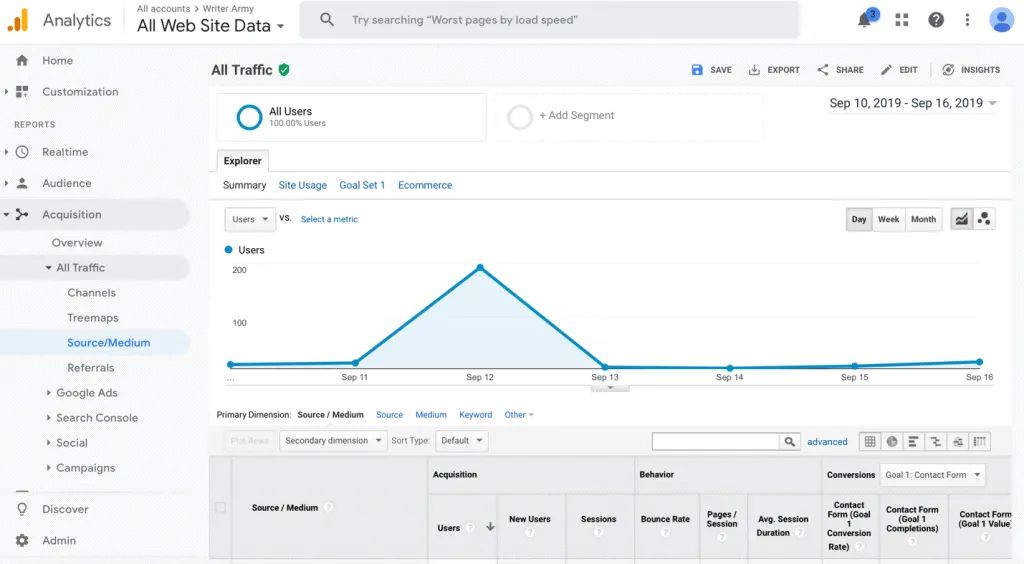
Task: Switch chart to motion chart view
Action: coord(984,219)
